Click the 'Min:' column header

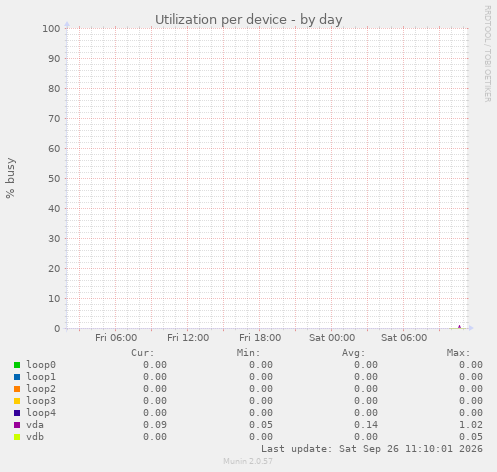(248, 353)
